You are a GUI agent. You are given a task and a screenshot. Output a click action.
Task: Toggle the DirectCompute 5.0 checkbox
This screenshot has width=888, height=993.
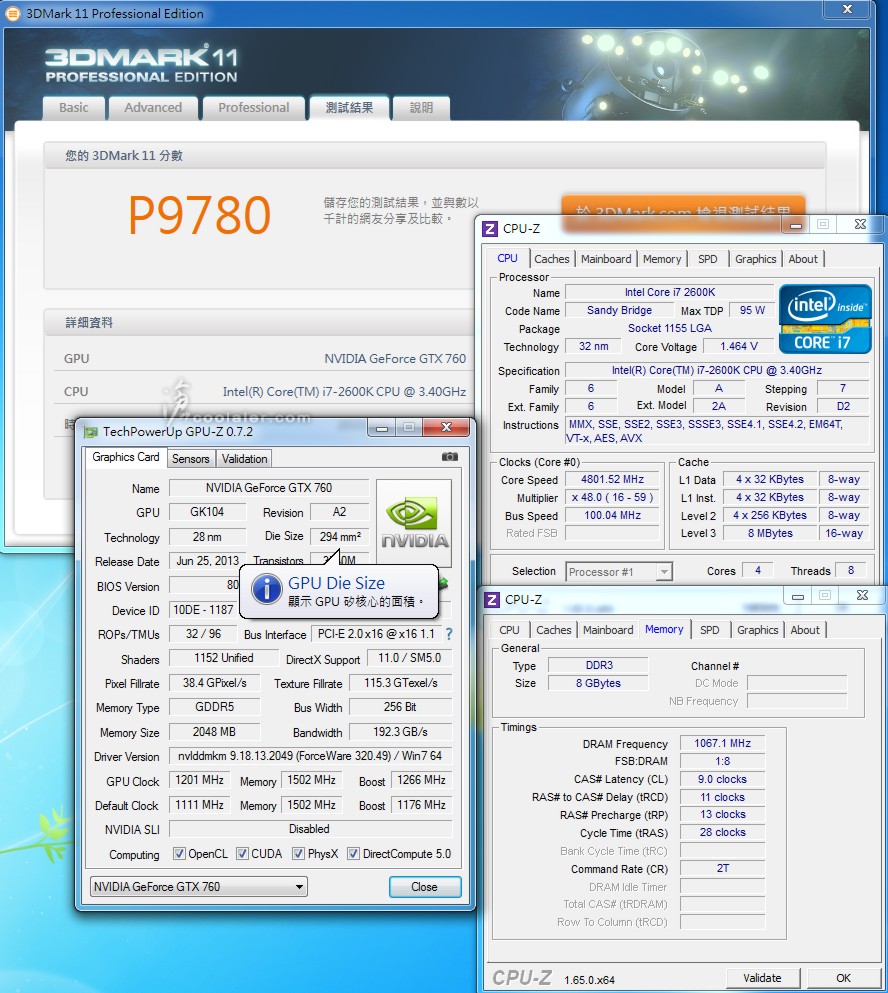(353, 854)
